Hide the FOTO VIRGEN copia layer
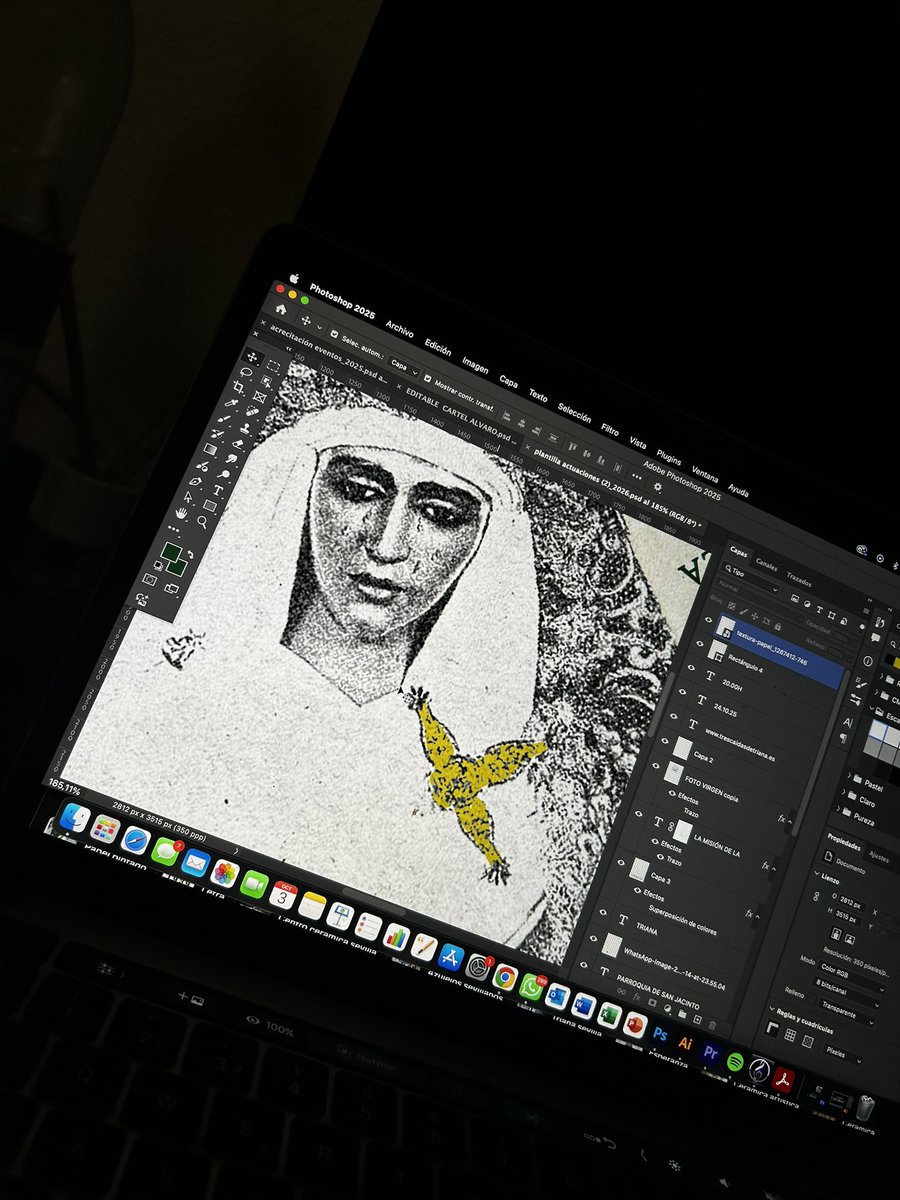 click(656, 765)
